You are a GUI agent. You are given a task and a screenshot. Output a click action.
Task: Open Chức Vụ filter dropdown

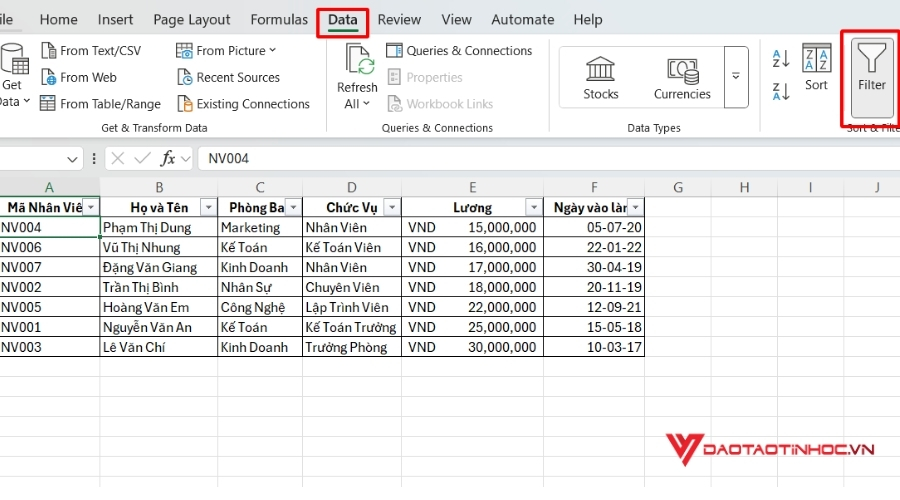tap(392, 207)
